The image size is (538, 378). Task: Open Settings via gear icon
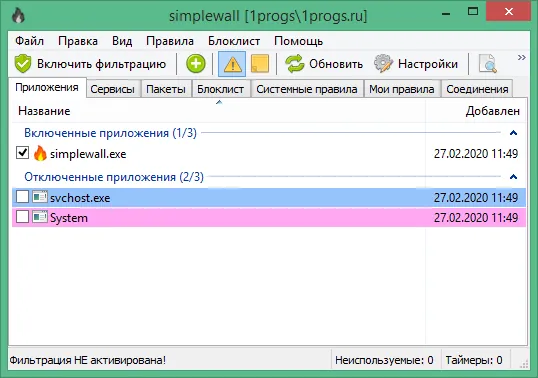click(383, 64)
